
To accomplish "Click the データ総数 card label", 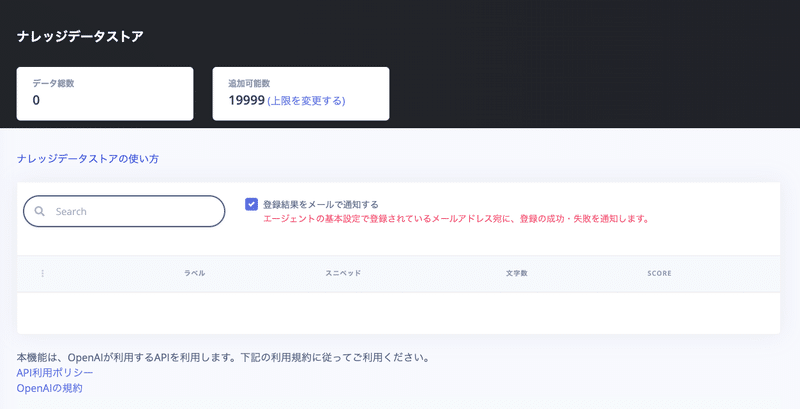I will [54, 83].
